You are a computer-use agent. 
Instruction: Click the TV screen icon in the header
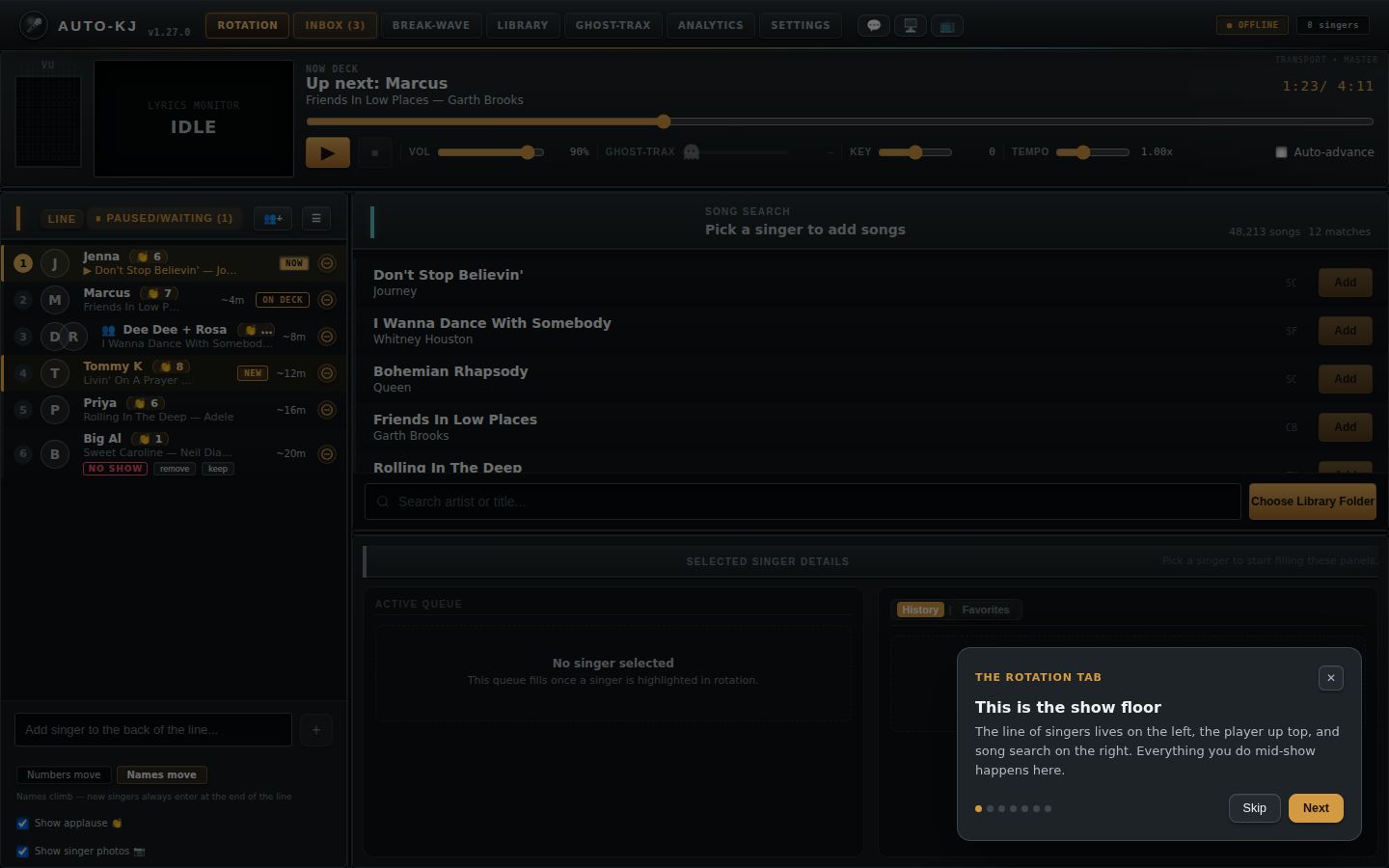pos(947,26)
